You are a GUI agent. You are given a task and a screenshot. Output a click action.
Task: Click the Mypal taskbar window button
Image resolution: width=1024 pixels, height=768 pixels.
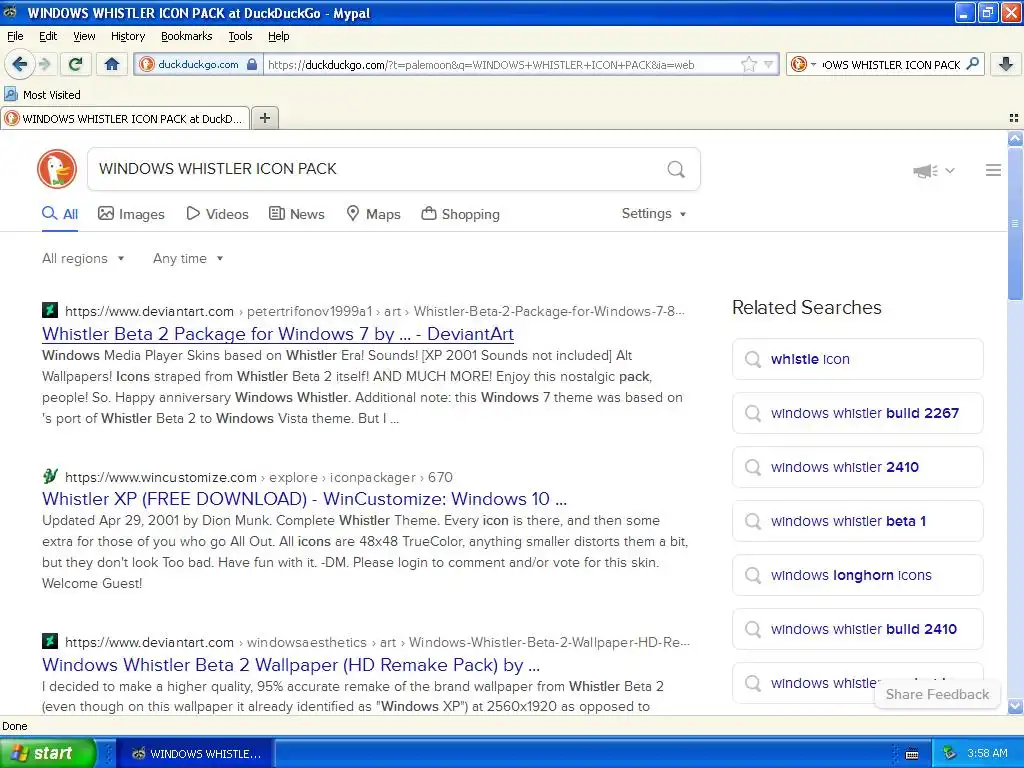[x=197, y=754]
